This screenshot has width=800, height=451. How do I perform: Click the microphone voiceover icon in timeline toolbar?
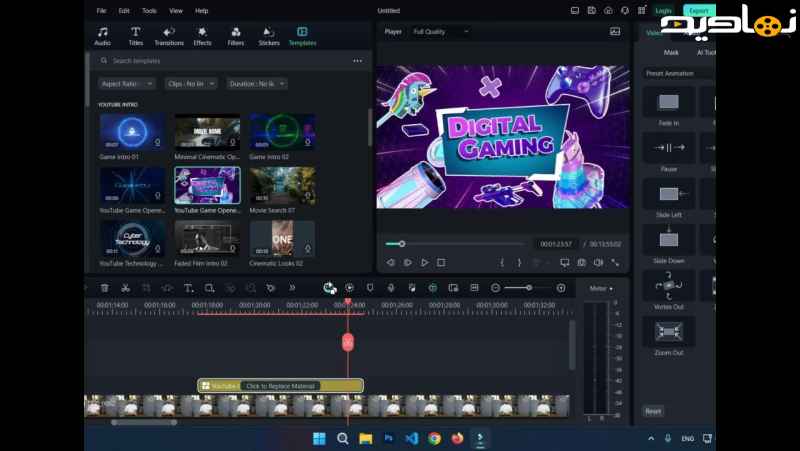coord(391,288)
